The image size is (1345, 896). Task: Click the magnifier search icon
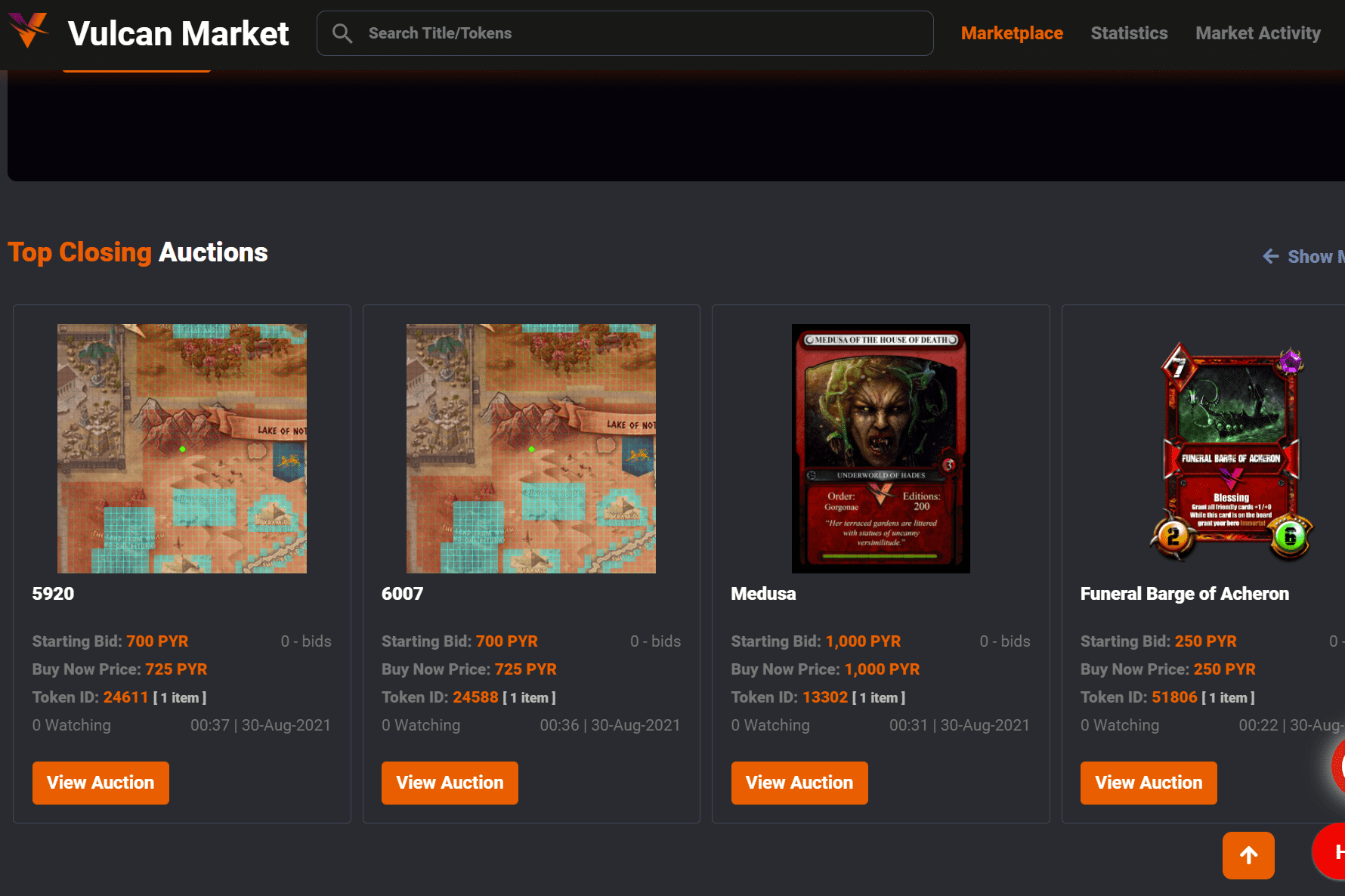342,32
